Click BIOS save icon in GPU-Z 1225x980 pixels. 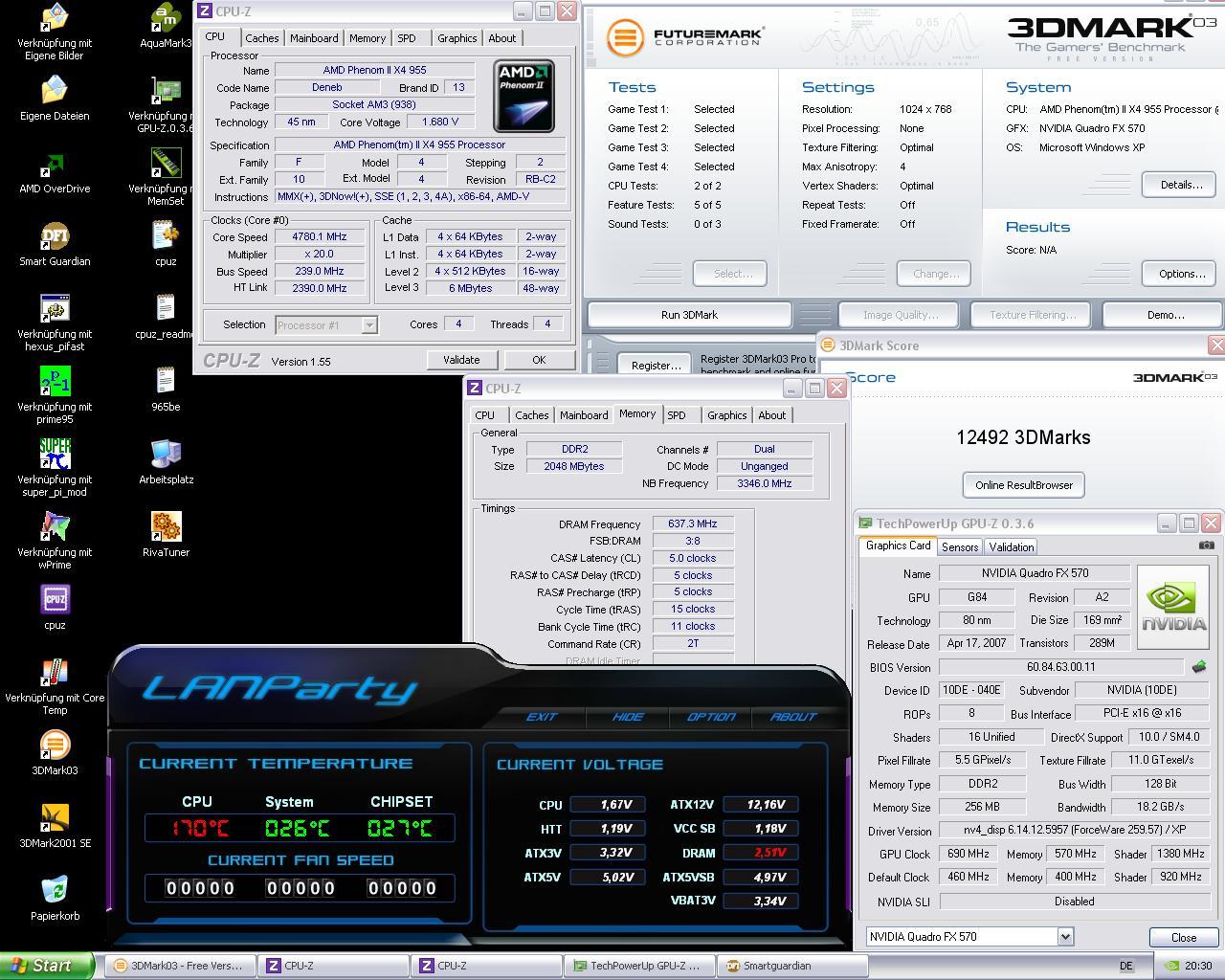click(x=1198, y=667)
